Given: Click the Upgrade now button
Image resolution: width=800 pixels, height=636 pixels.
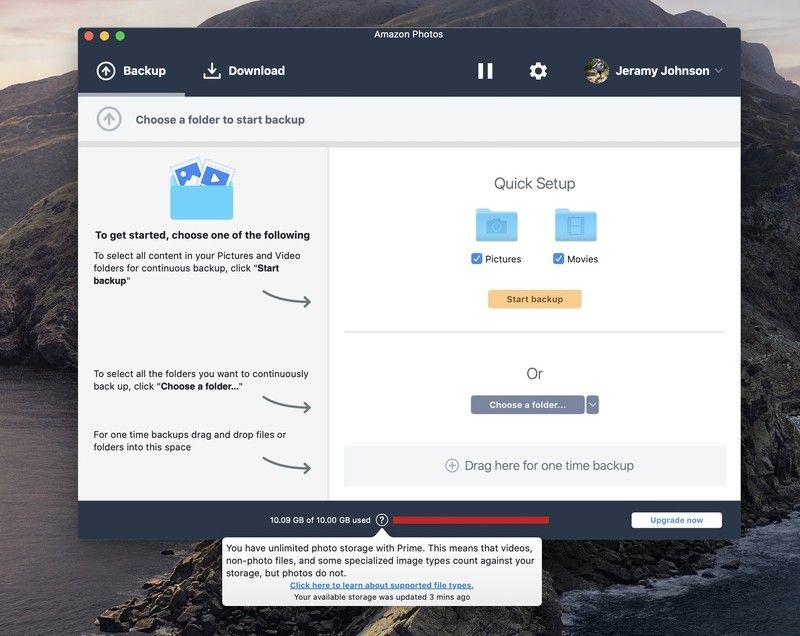Looking at the screenshot, I should pyautogui.click(x=677, y=520).
